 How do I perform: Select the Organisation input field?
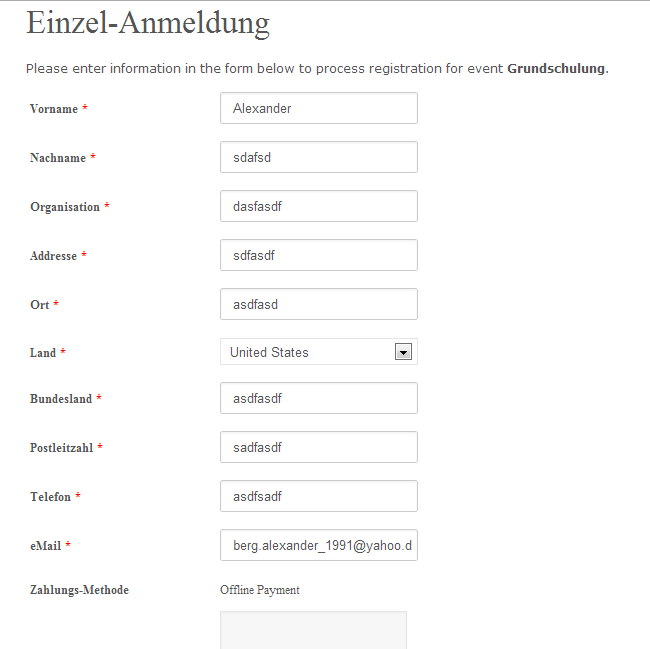click(x=319, y=206)
